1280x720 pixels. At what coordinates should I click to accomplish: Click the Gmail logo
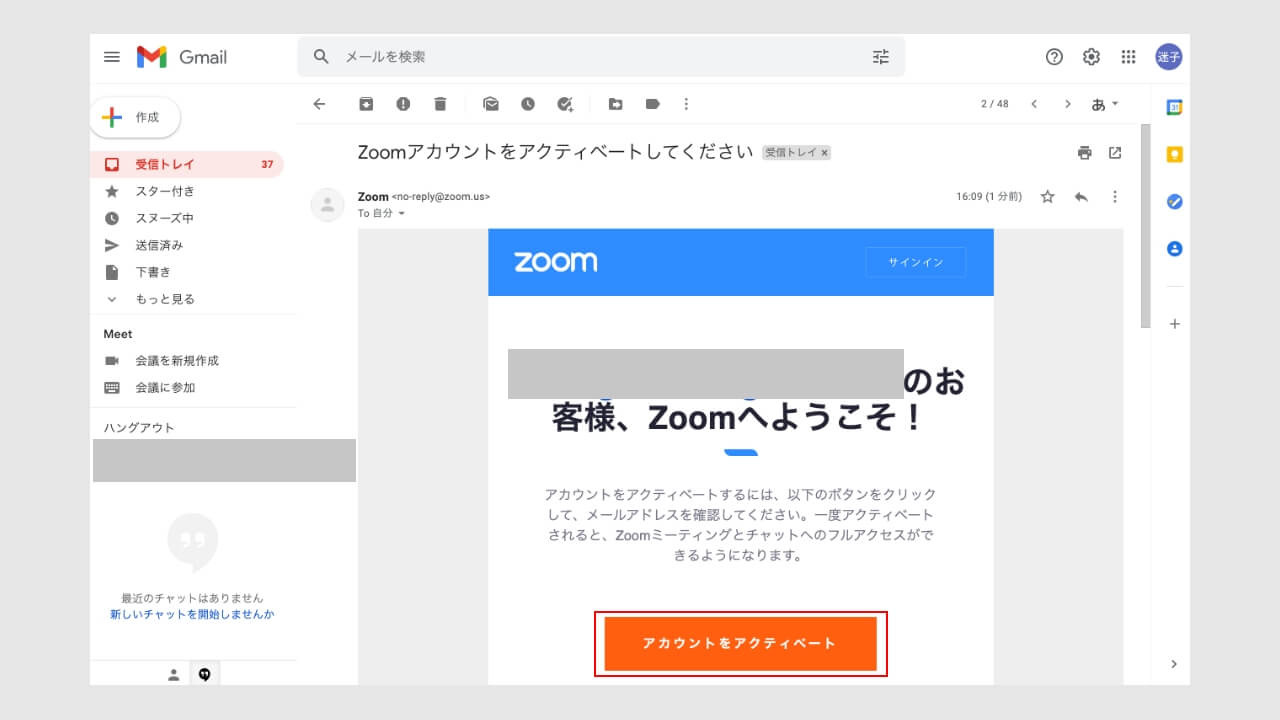pyautogui.click(x=182, y=57)
